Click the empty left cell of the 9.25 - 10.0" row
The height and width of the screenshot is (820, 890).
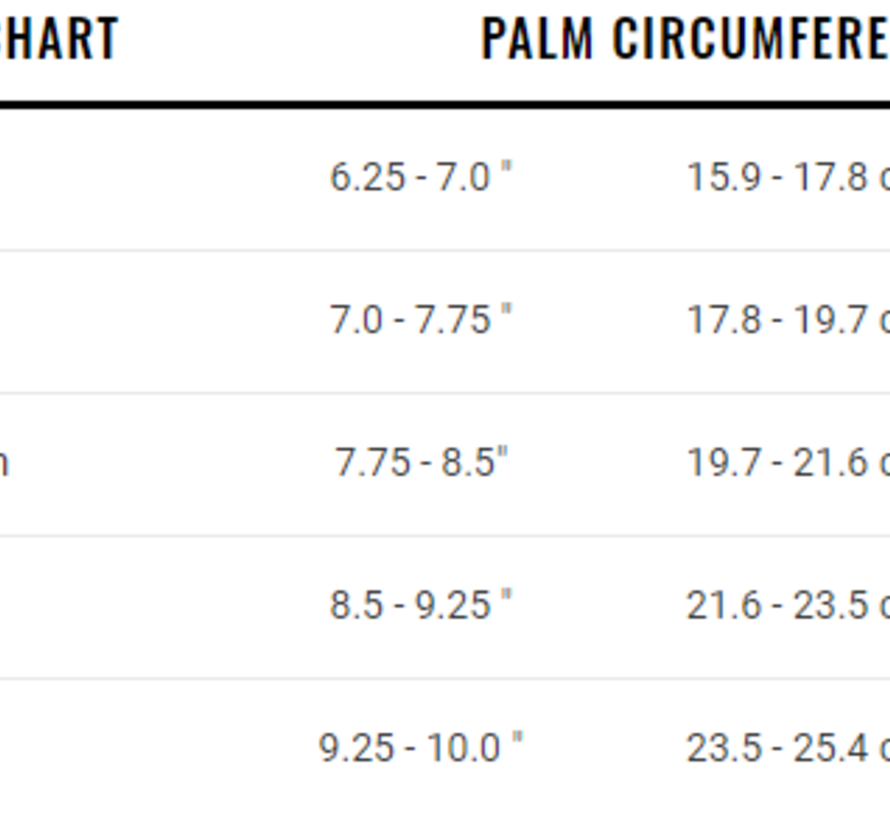coord(120,747)
